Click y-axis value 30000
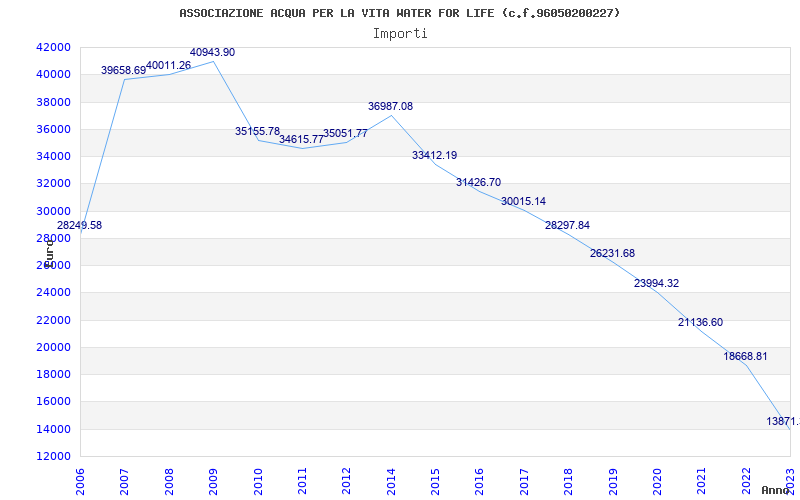Image resolution: width=800 pixels, height=500 pixels. pyautogui.click(x=53, y=211)
